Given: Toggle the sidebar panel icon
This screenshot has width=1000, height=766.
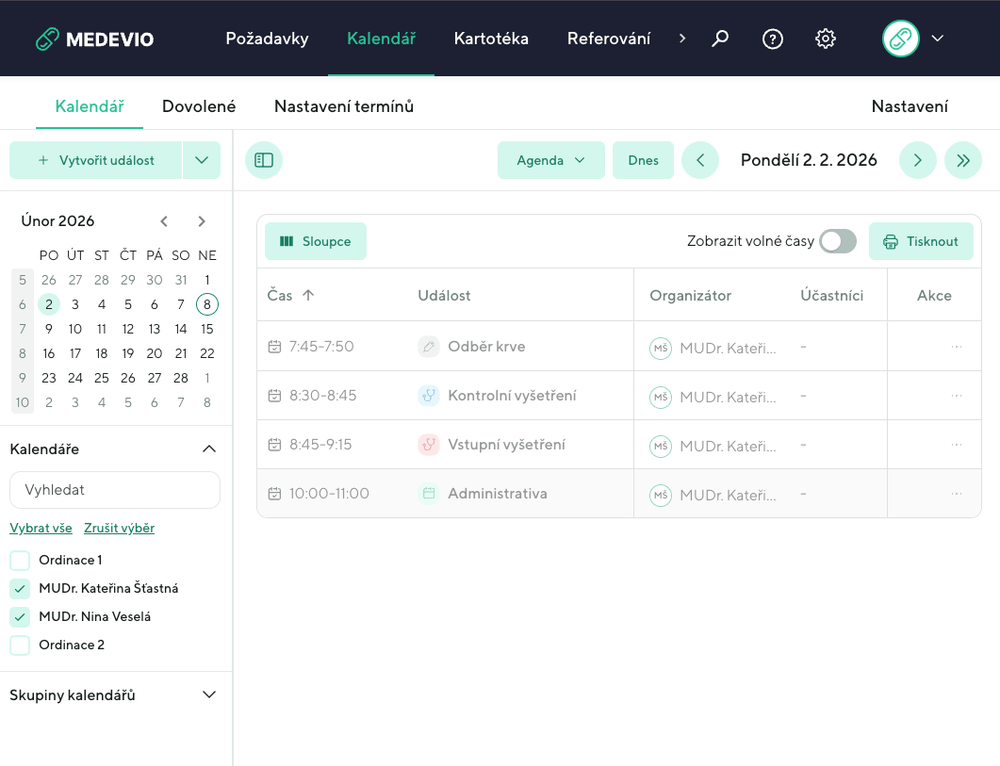Looking at the screenshot, I should 264,160.
